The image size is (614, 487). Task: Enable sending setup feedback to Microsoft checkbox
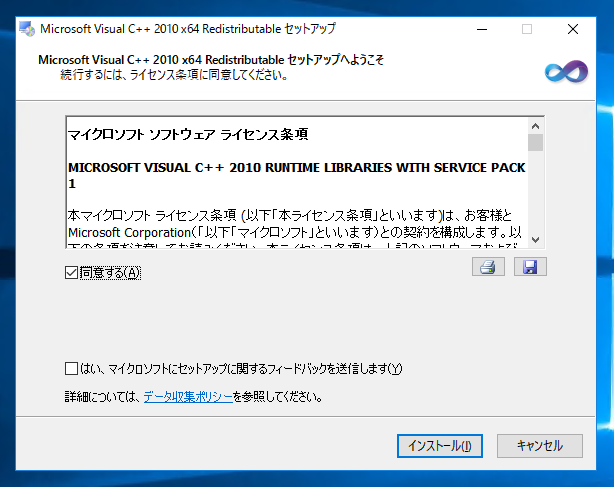(71, 368)
